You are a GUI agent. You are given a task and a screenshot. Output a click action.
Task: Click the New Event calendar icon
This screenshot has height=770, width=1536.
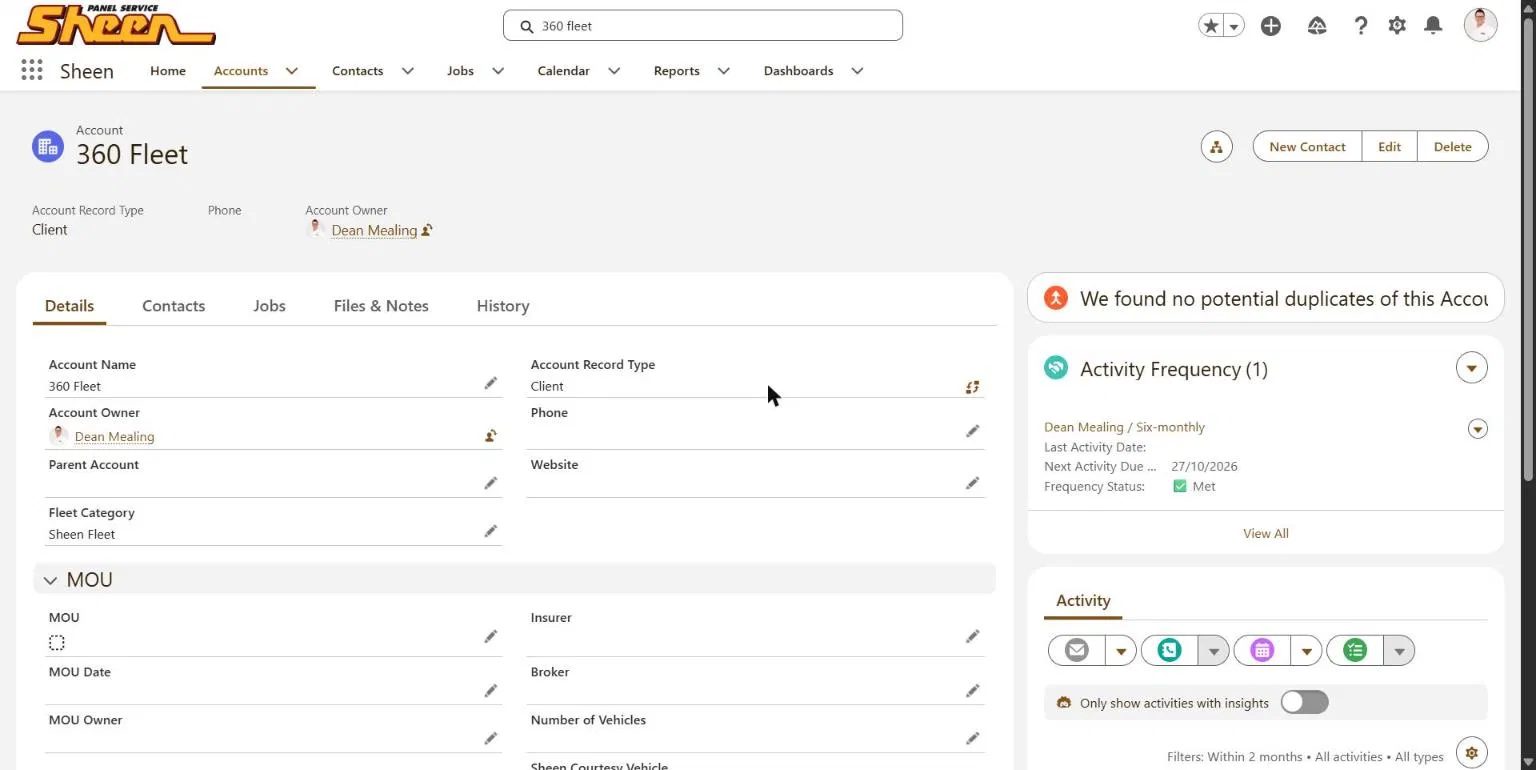(1262, 651)
